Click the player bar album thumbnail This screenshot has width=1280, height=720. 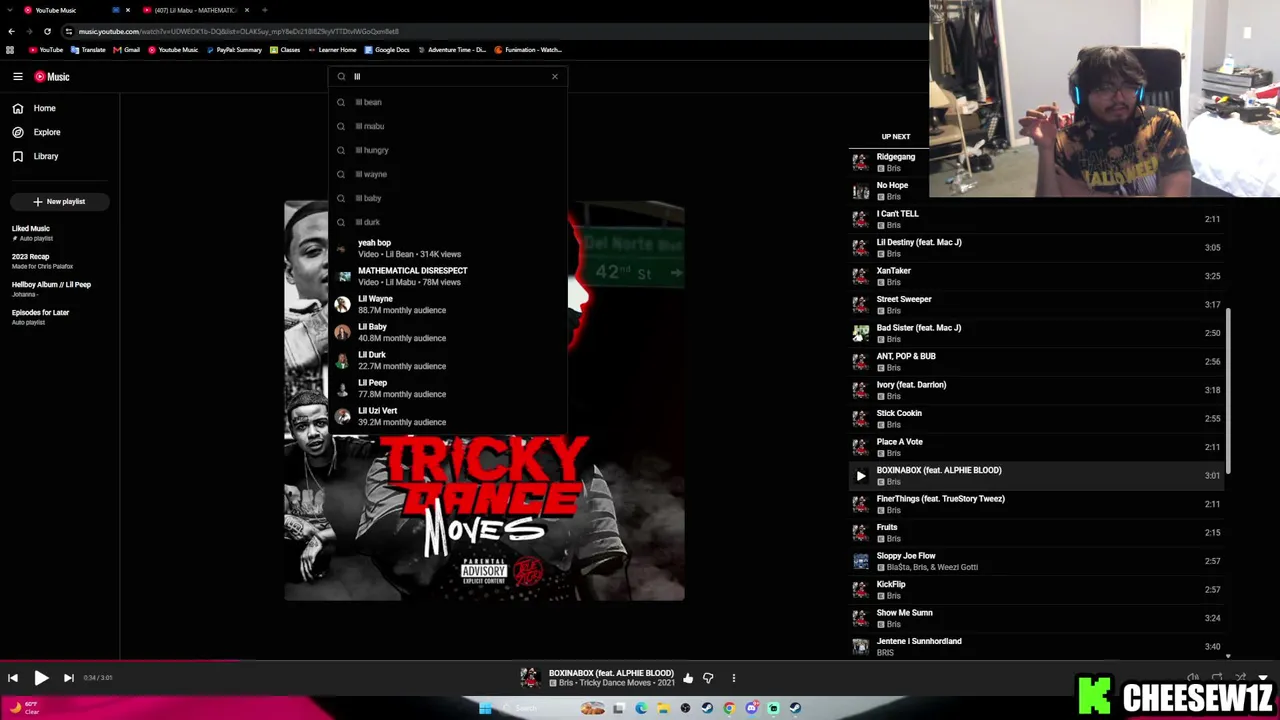529,678
